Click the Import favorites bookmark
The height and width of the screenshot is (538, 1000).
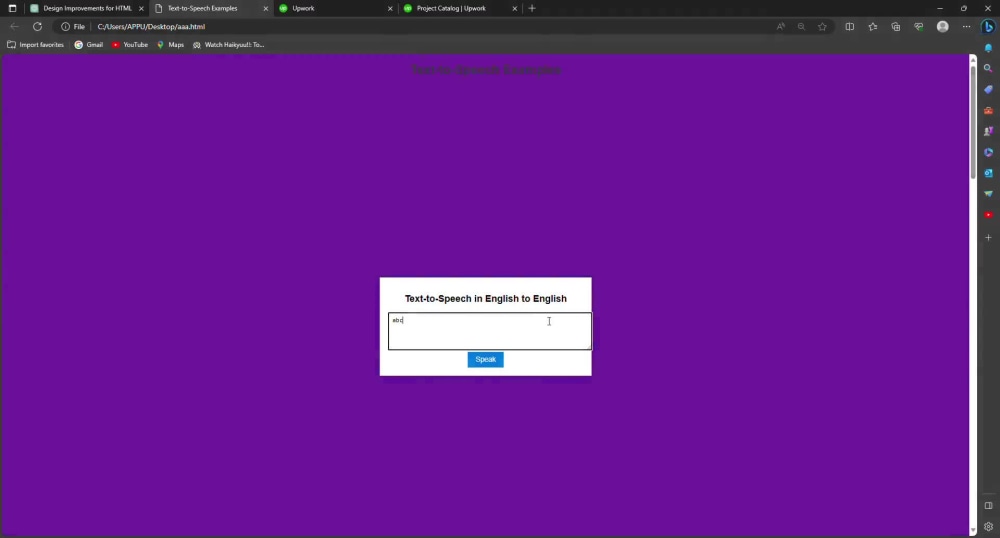35,45
